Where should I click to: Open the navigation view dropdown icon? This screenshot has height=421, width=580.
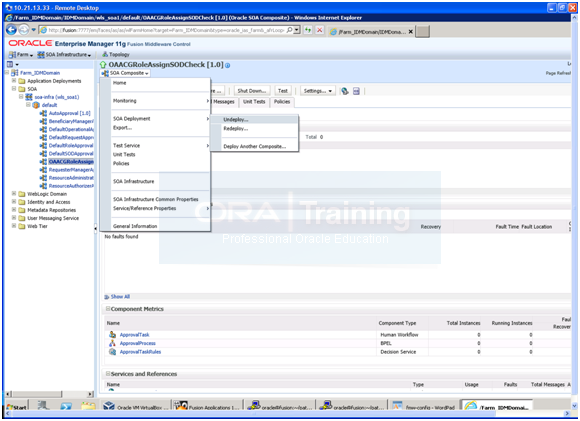click(13, 64)
